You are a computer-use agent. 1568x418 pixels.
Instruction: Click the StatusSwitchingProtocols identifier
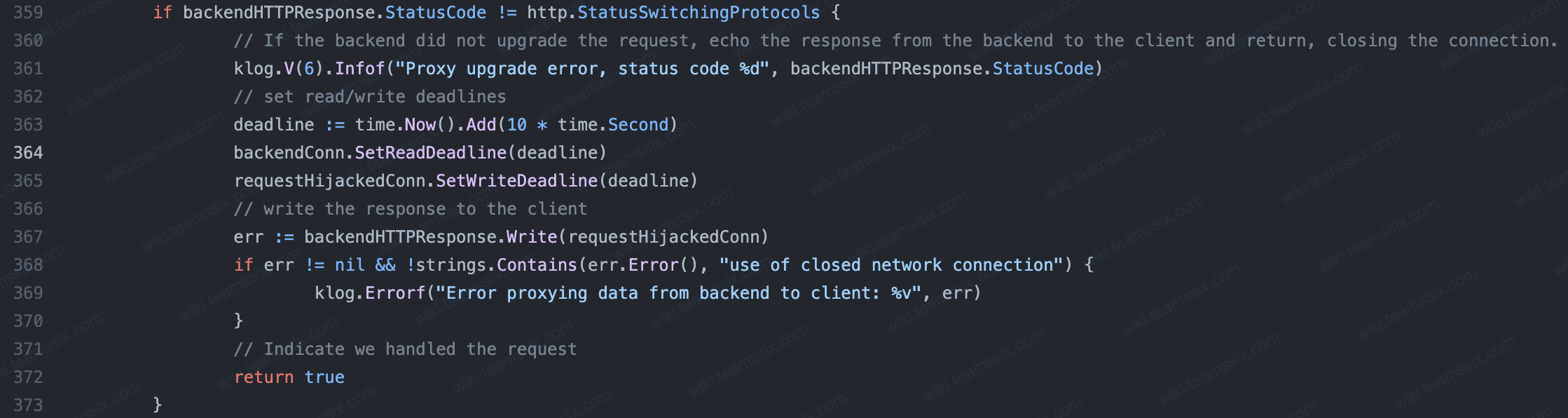coord(698,13)
